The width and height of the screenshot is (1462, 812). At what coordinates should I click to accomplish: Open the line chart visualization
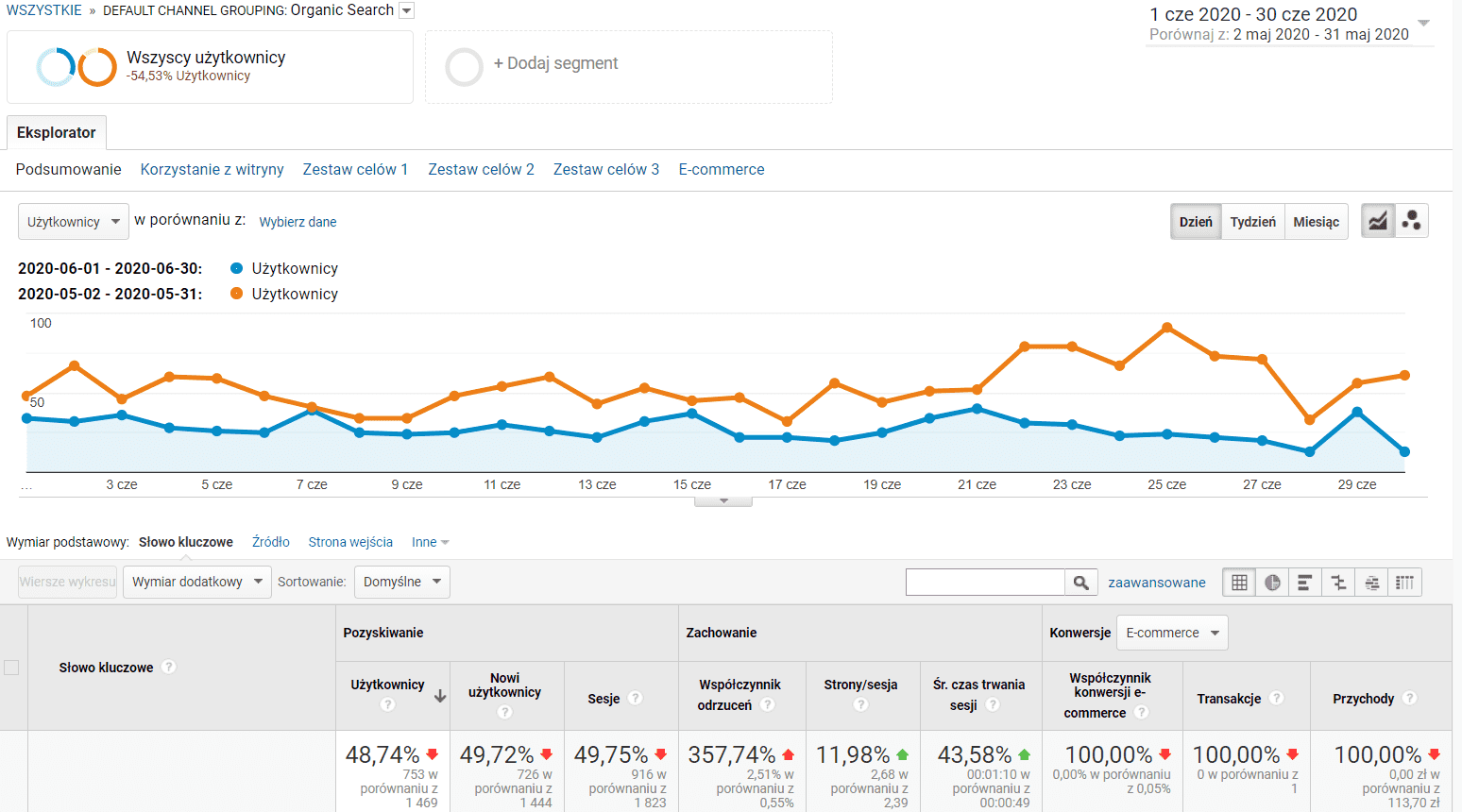click(x=1378, y=220)
